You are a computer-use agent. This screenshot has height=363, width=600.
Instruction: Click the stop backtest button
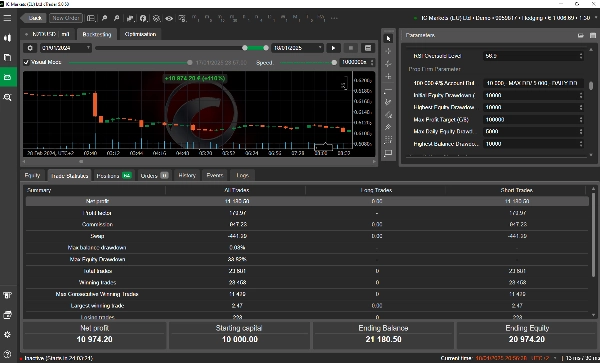tap(351, 48)
